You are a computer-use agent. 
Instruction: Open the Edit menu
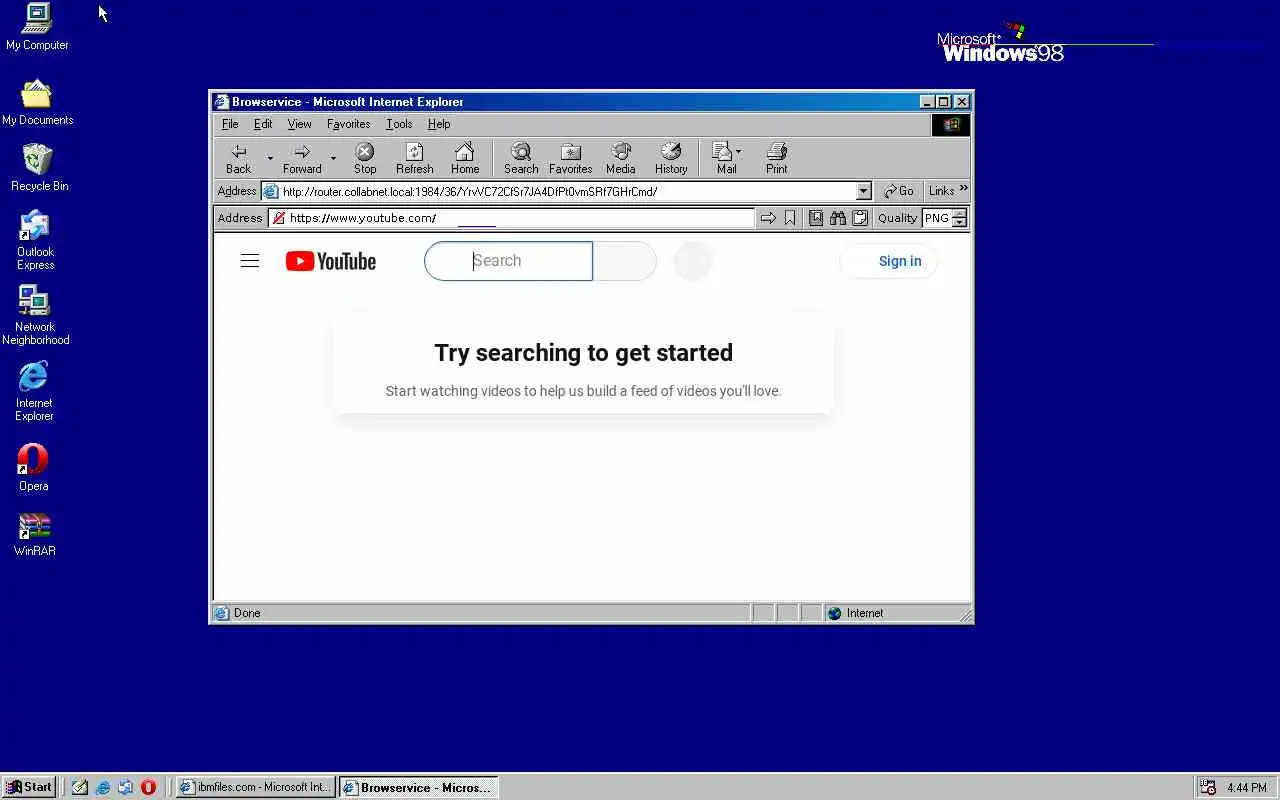click(x=263, y=124)
